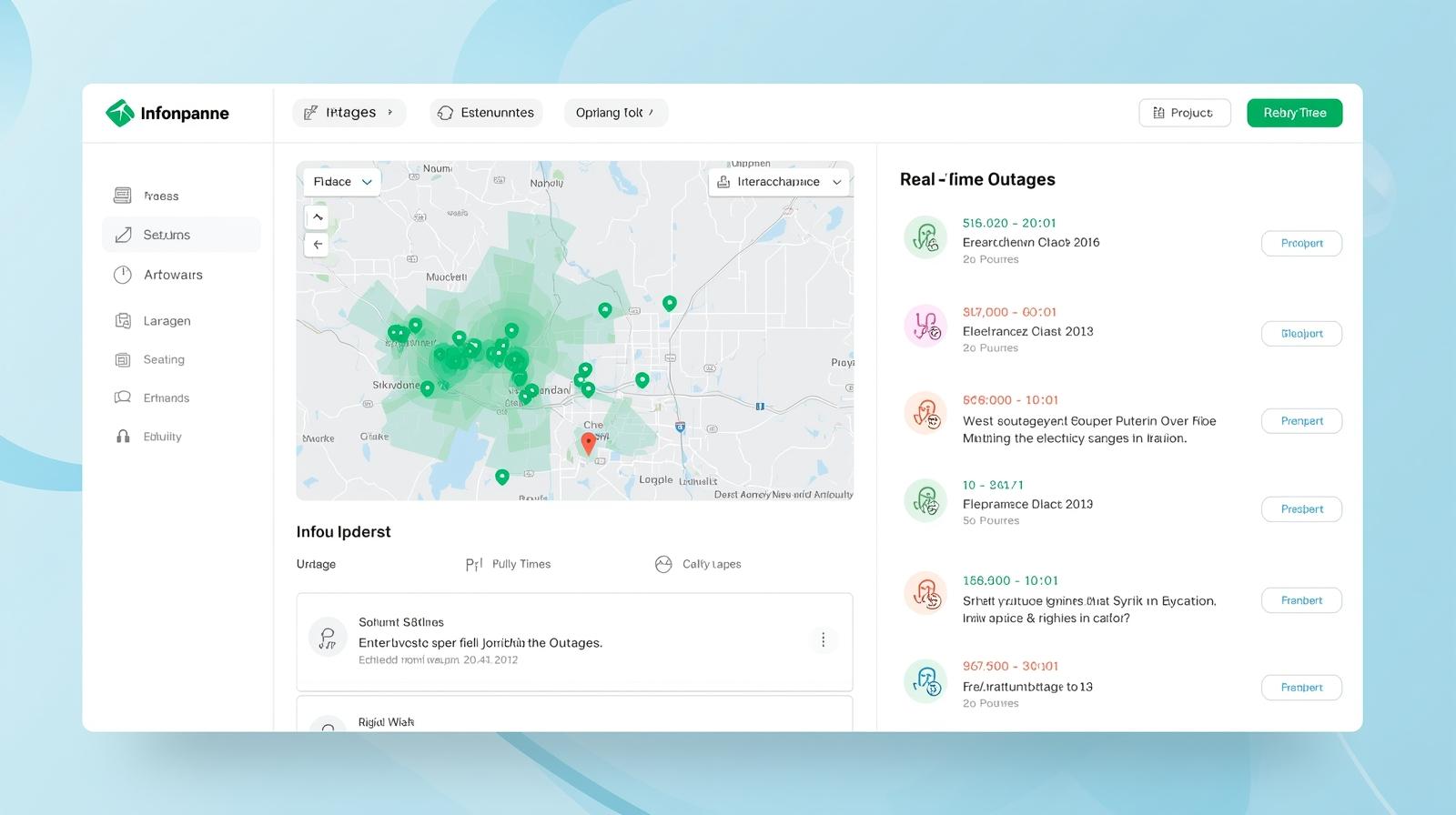
Task: Switch to the Pully Times tab
Action: (508, 564)
